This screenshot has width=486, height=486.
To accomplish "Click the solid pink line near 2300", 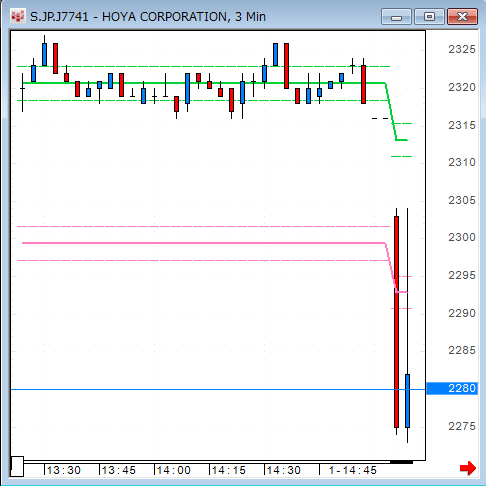I will pyautogui.click(x=203, y=243).
